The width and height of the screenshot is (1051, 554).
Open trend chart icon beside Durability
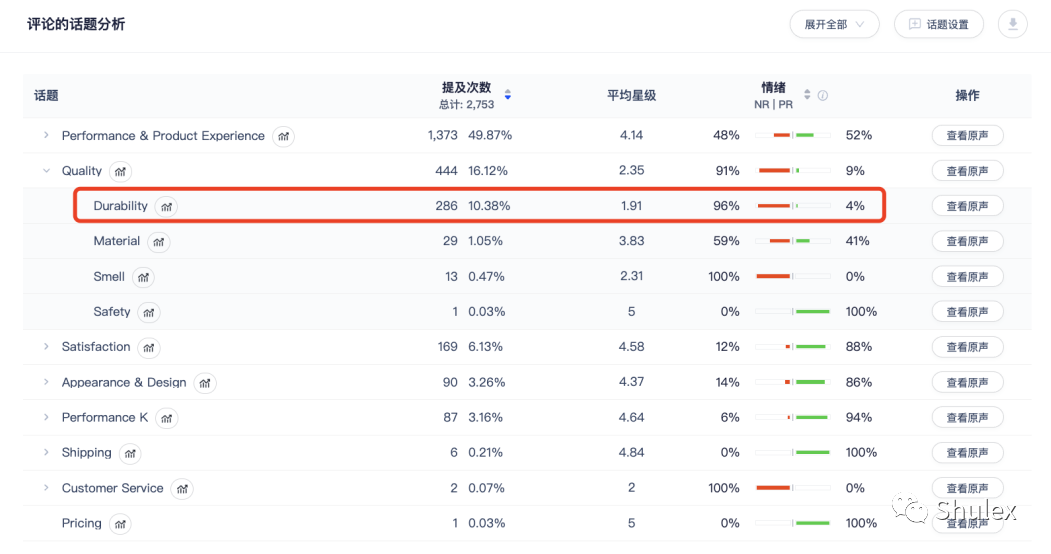166,206
